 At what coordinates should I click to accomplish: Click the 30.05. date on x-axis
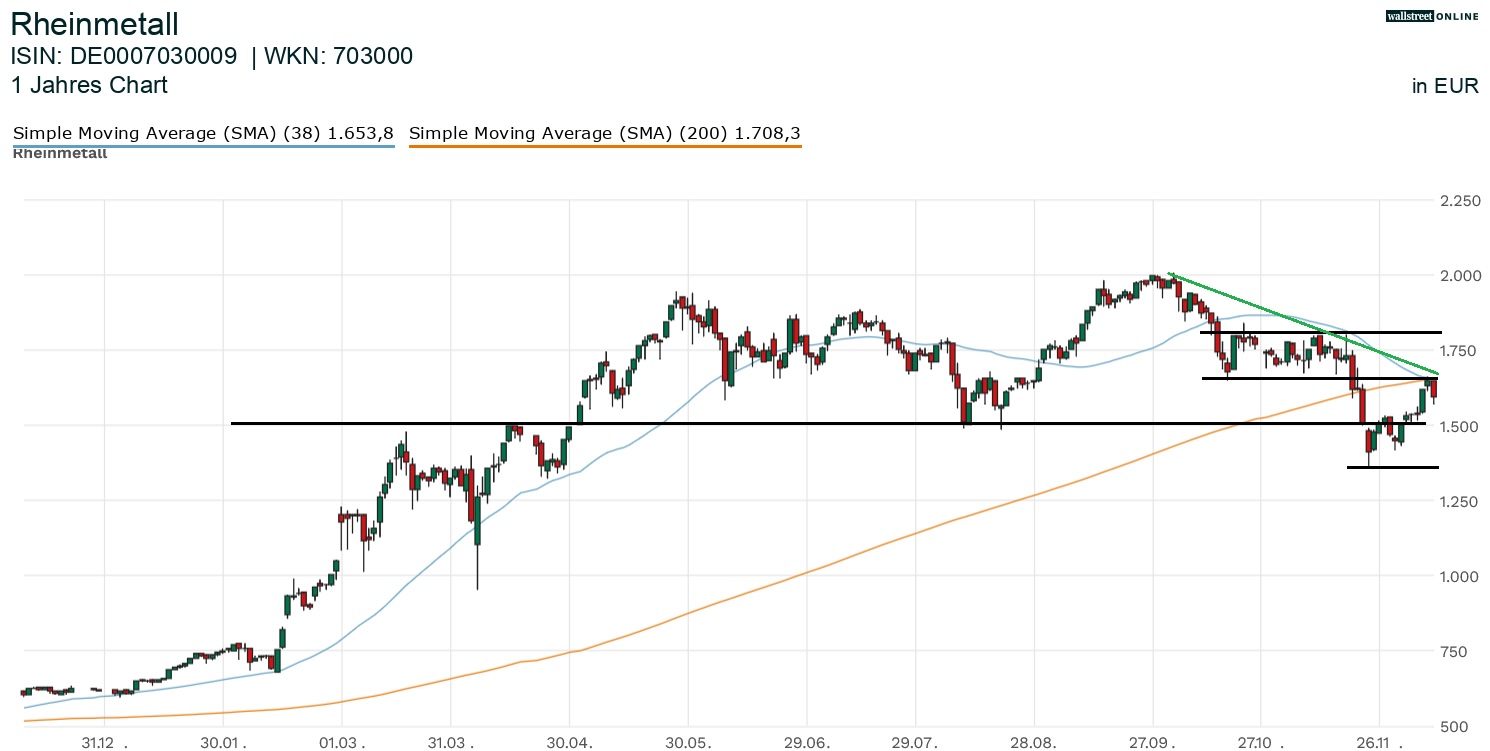pos(688,743)
